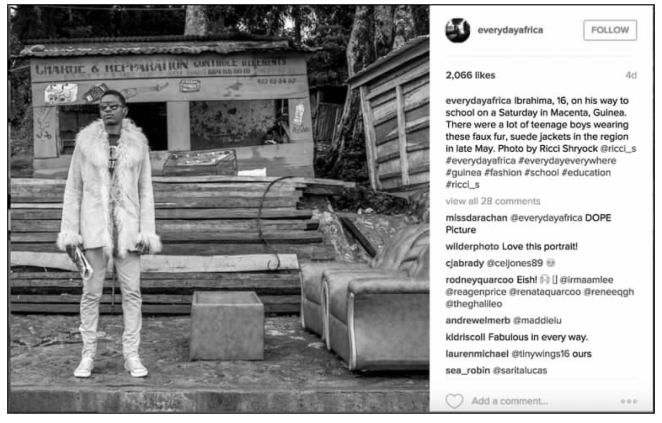This screenshot has width=662, height=423.
Task: Expand view all 28 comments
Action: tap(493, 201)
